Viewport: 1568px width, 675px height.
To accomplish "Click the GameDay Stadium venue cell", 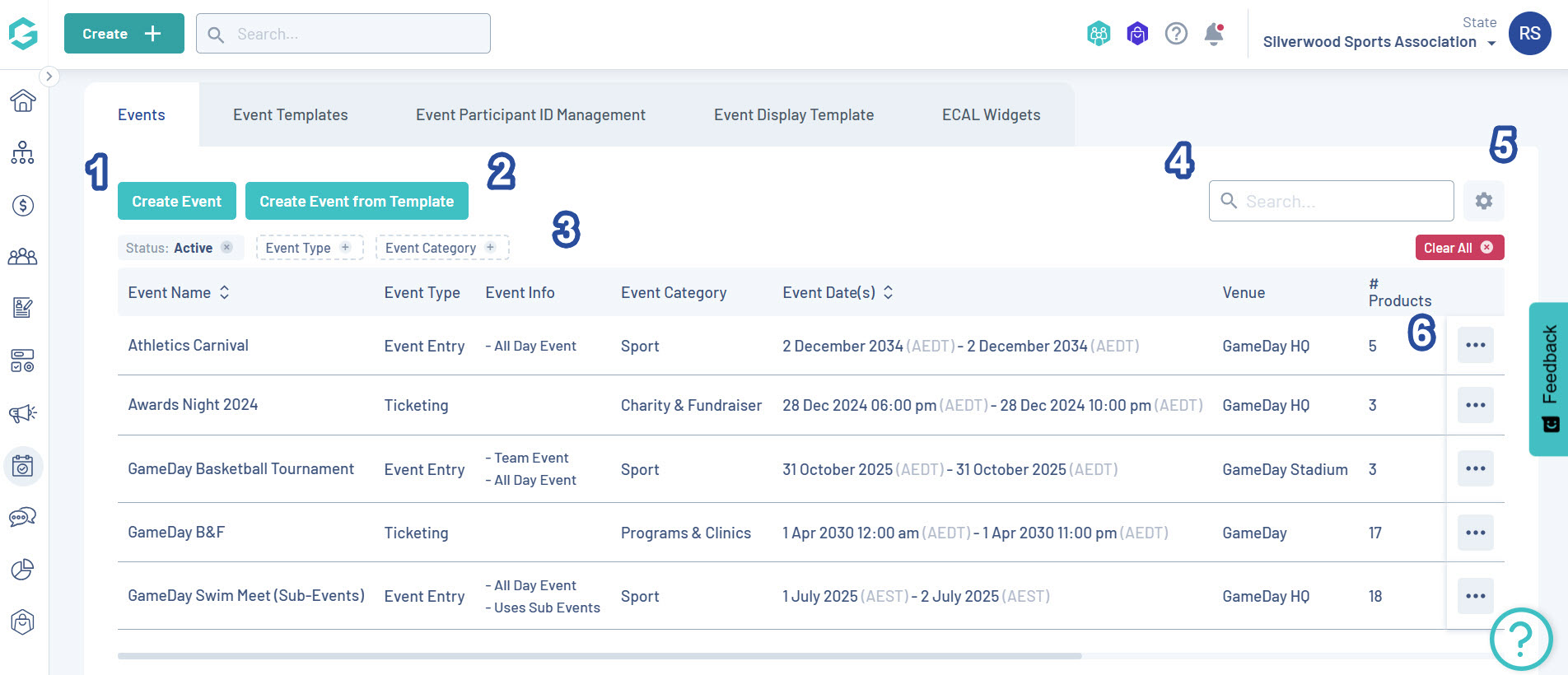I will pyautogui.click(x=1285, y=469).
